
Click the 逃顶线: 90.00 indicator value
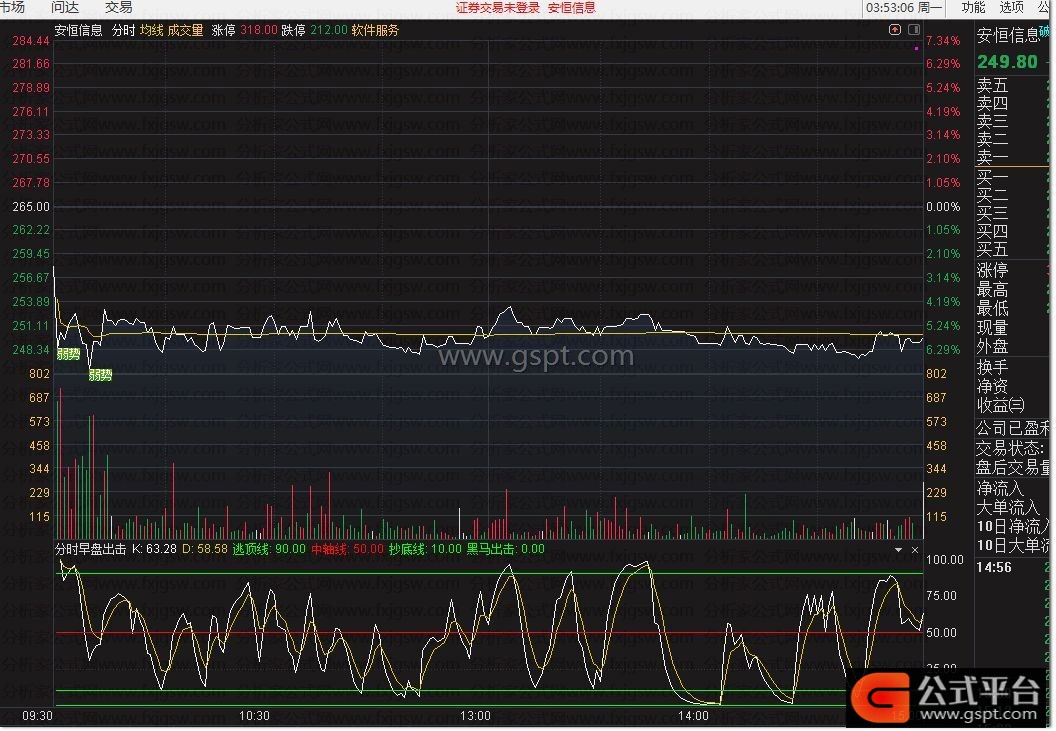(269, 550)
